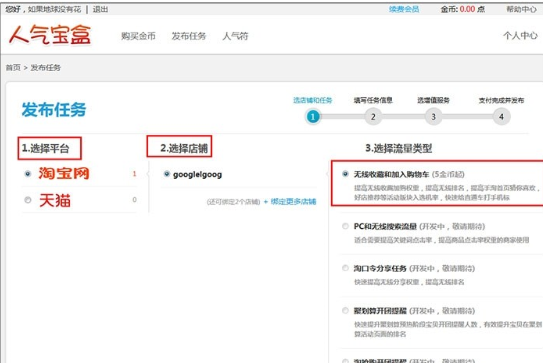Click the 金币: 0.00 点 balance text
Viewport: 543px width, 363px height.
click(463, 9)
